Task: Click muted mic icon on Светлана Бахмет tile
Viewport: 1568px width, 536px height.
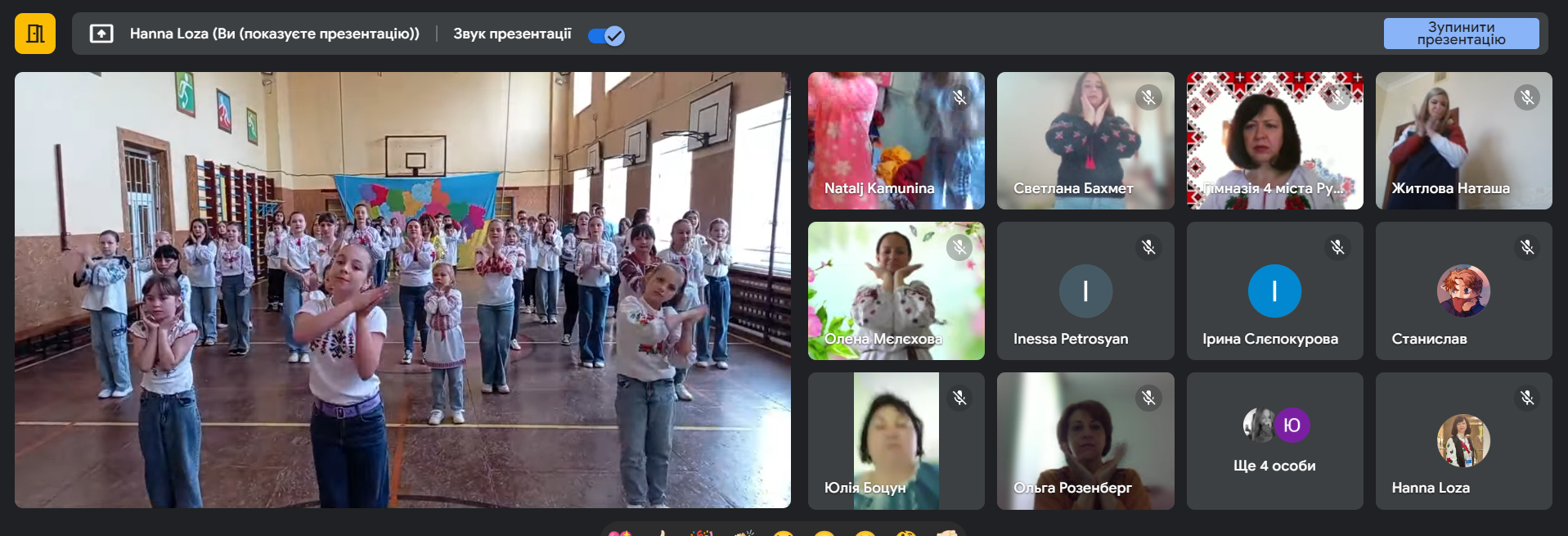Action: pyautogui.click(x=1148, y=97)
